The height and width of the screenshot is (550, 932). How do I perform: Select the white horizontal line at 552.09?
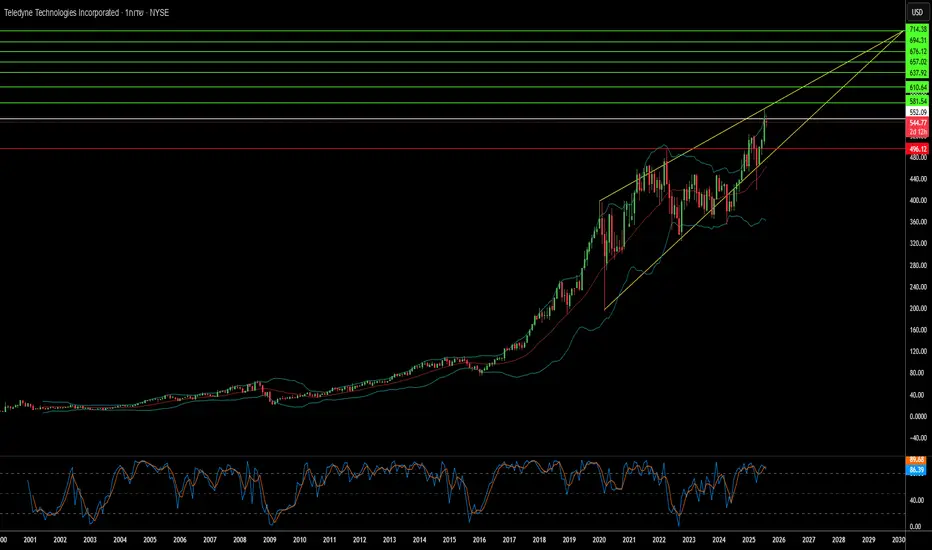click(x=452, y=119)
